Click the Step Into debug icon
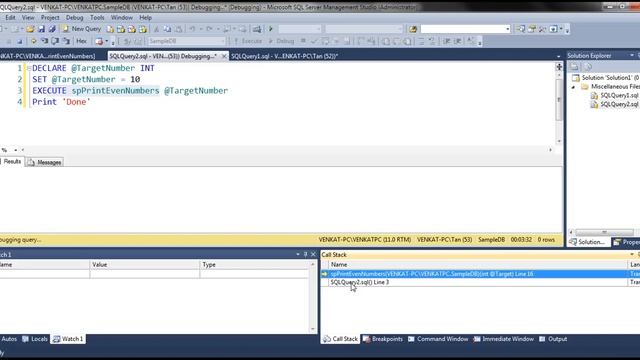This screenshot has height=360, width=640. (x=44, y=41)
